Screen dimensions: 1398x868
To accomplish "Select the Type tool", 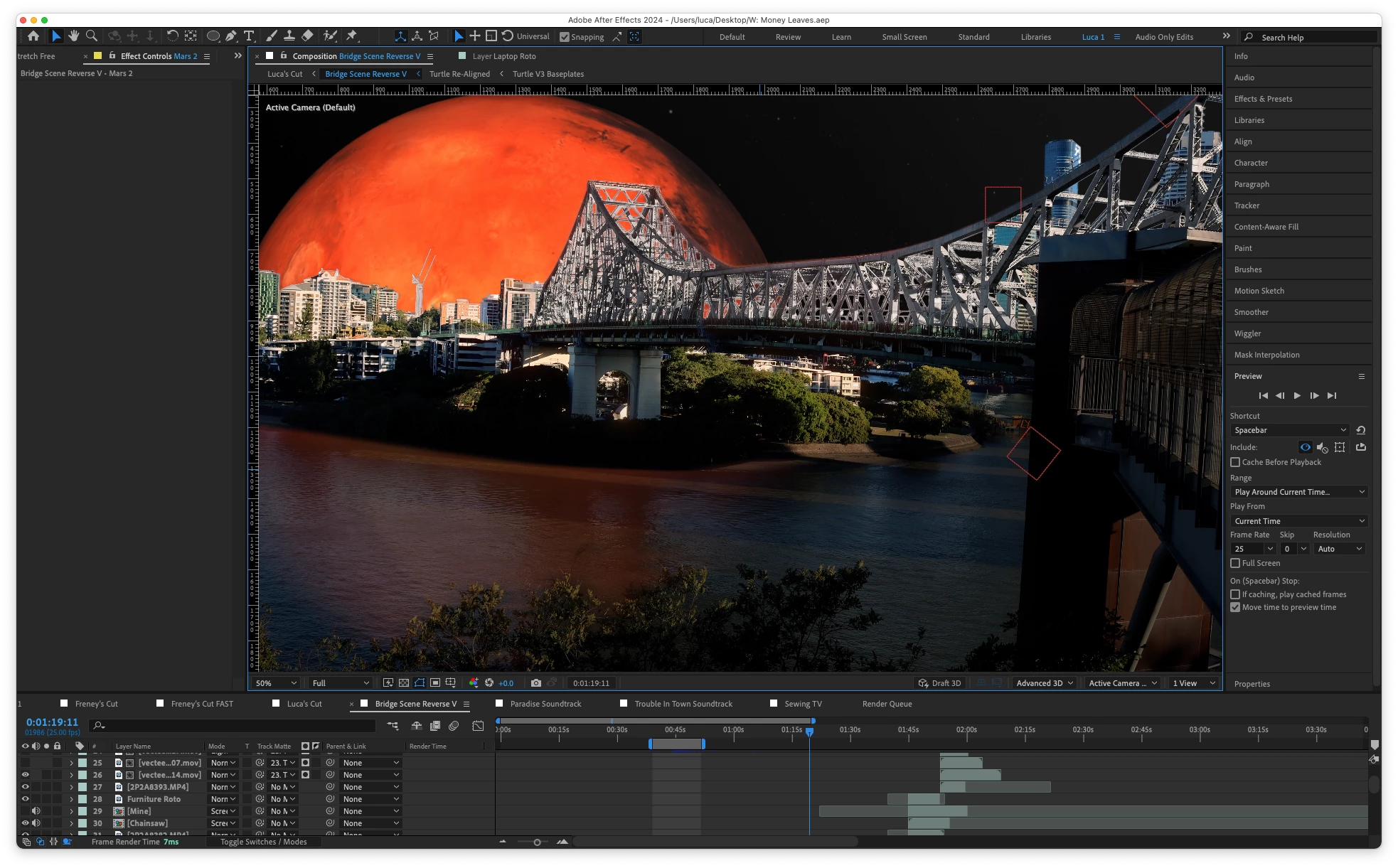I will click(249, 36).
